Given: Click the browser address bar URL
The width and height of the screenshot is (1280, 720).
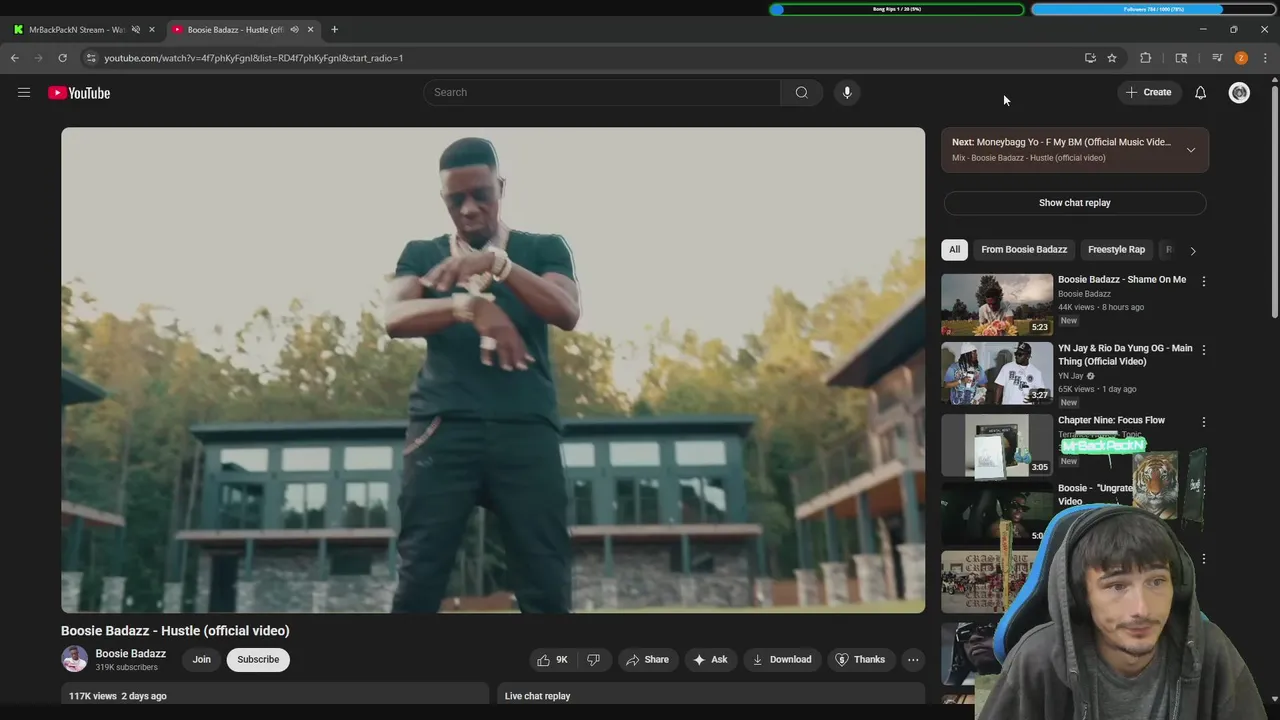Looking at the screenshot, I should tap(254, 58).
